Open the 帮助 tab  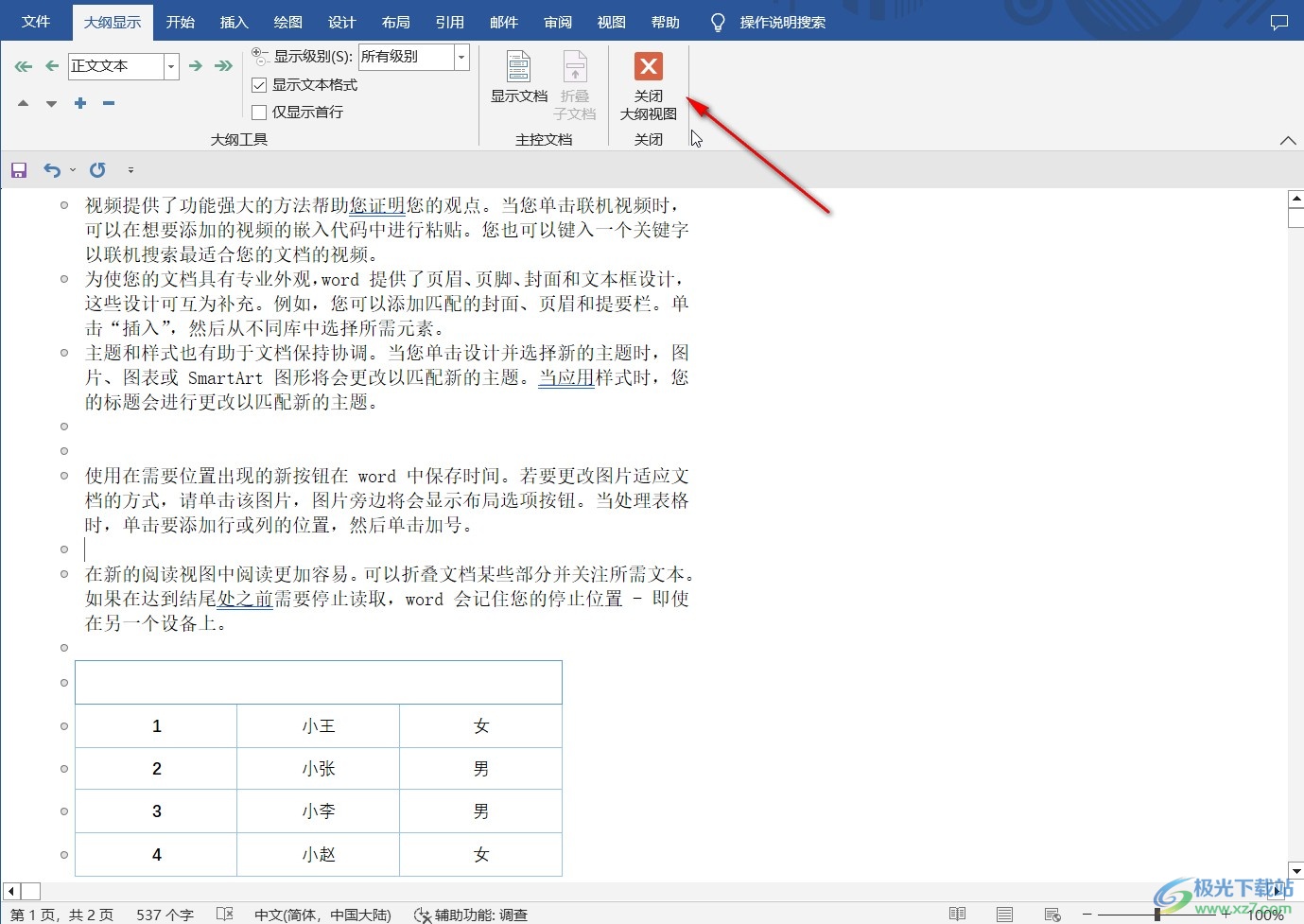[666, 22]
